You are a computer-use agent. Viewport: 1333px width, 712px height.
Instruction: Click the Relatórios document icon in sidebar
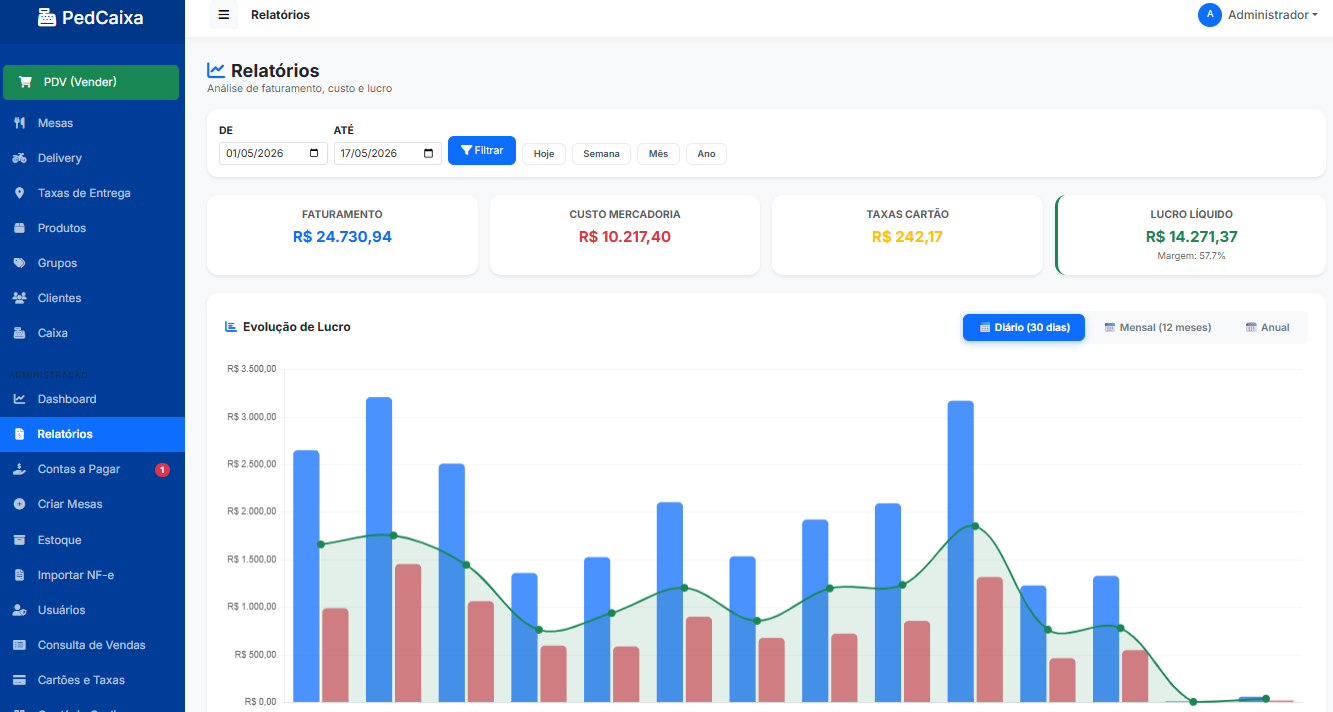click(x=19, y=434)
